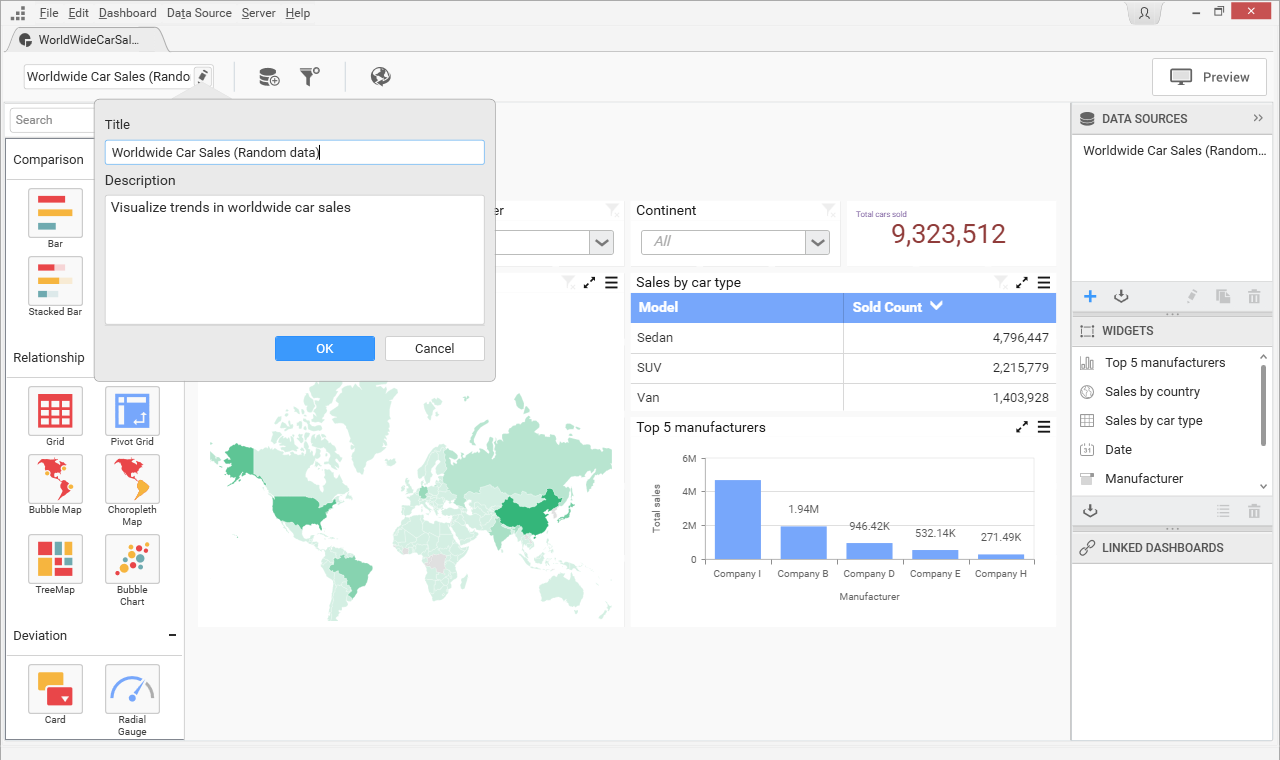Click the Preview button
This screenshot has height=760, width=1280.
(1209, 77)
